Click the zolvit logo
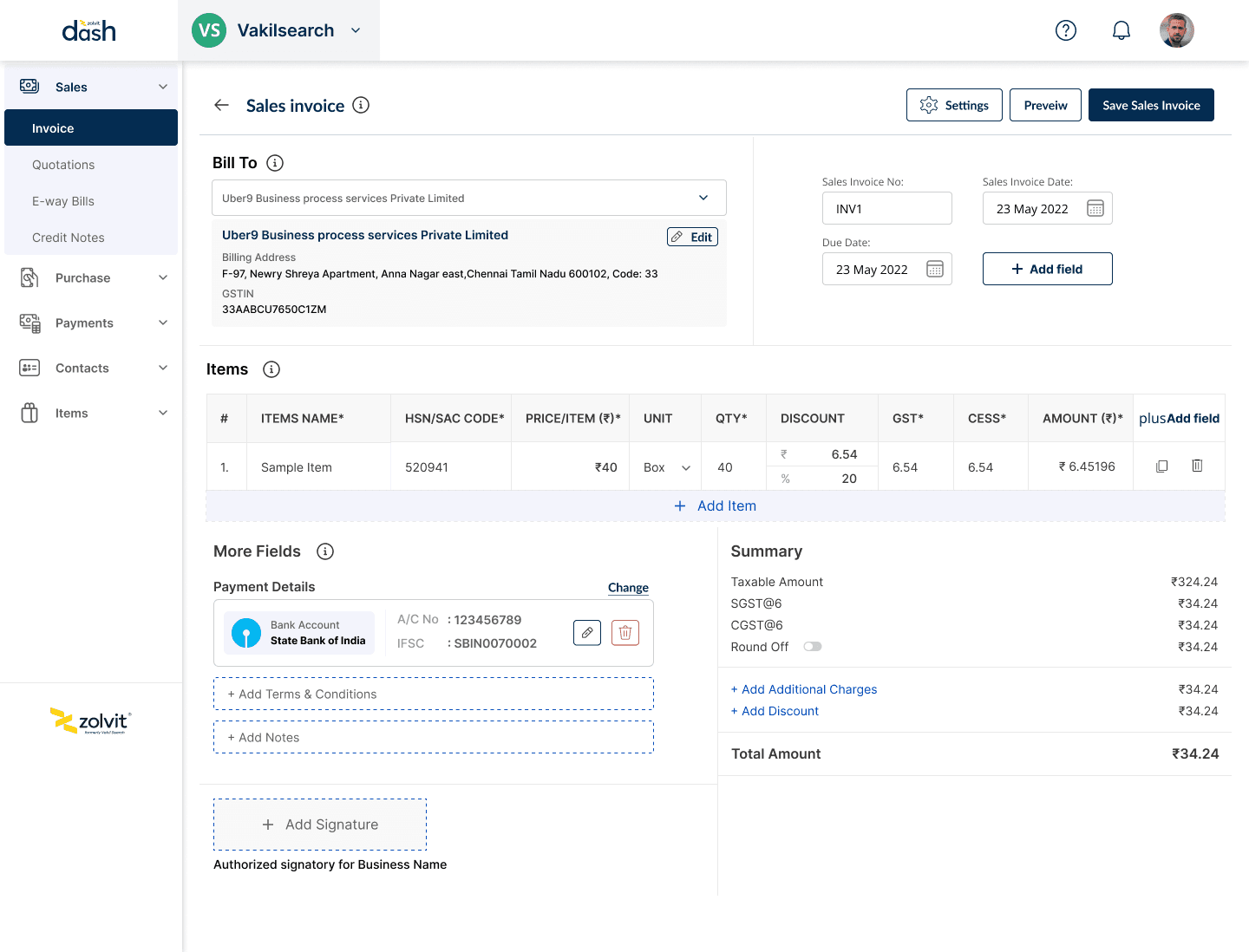 pos(90,721)
